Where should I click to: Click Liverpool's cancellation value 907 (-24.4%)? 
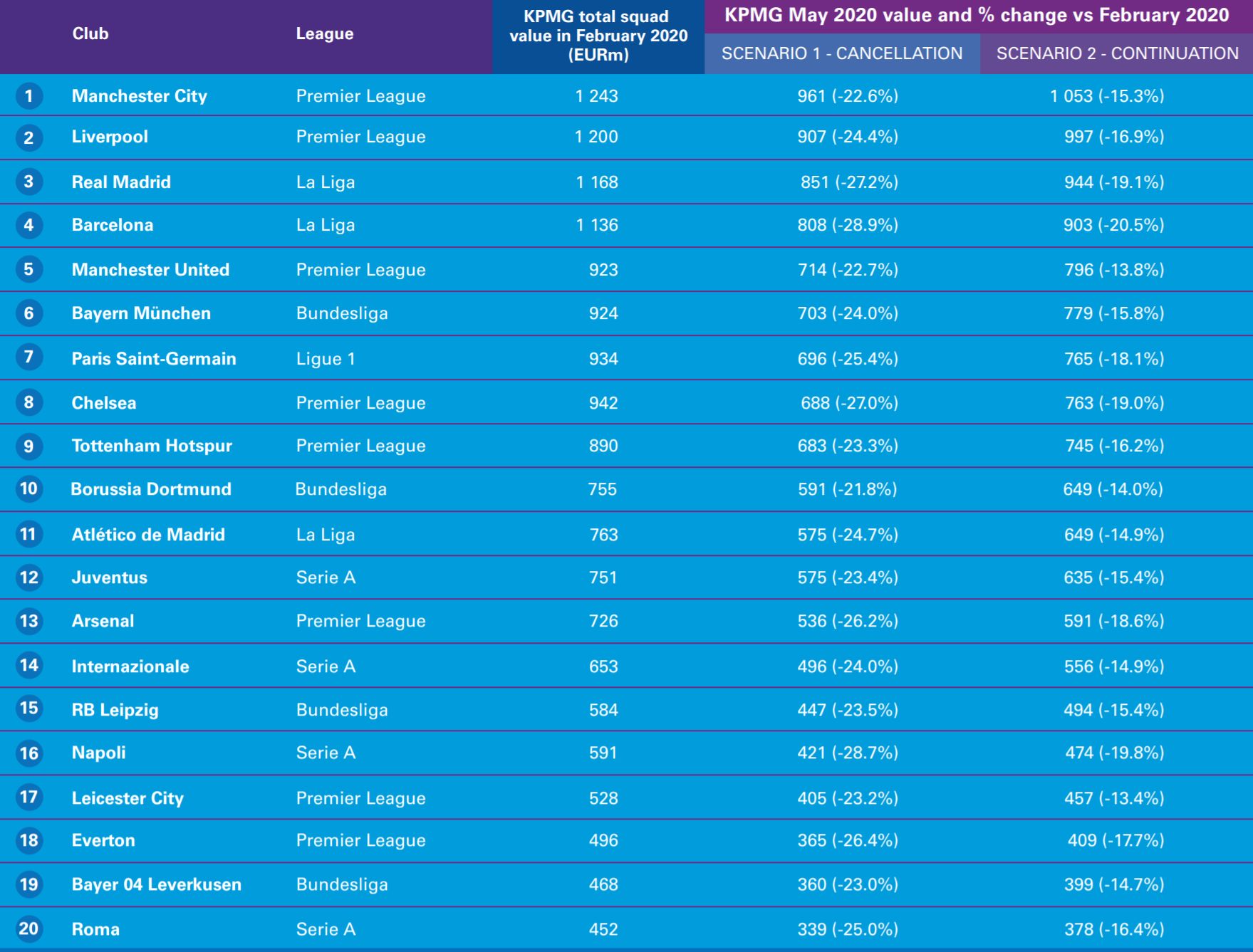[x=848, y=137]
